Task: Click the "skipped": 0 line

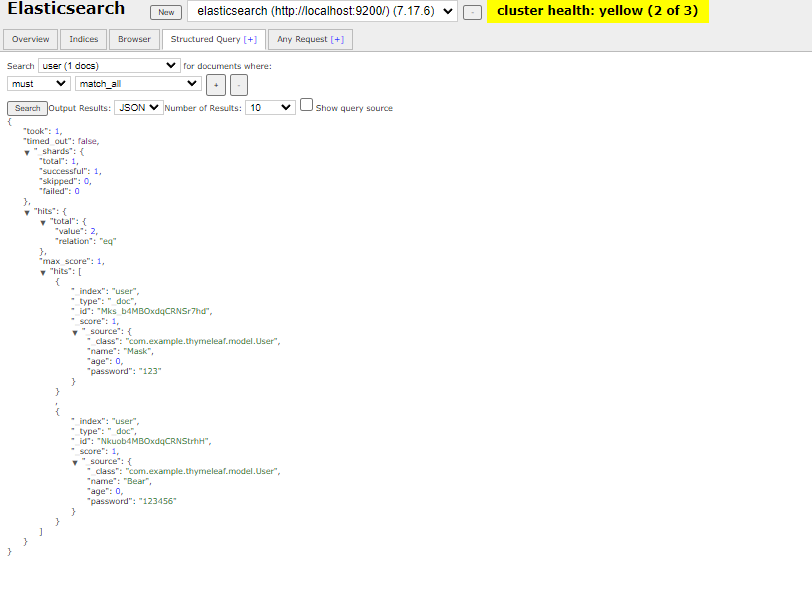Action: click(x=65, y=181)
